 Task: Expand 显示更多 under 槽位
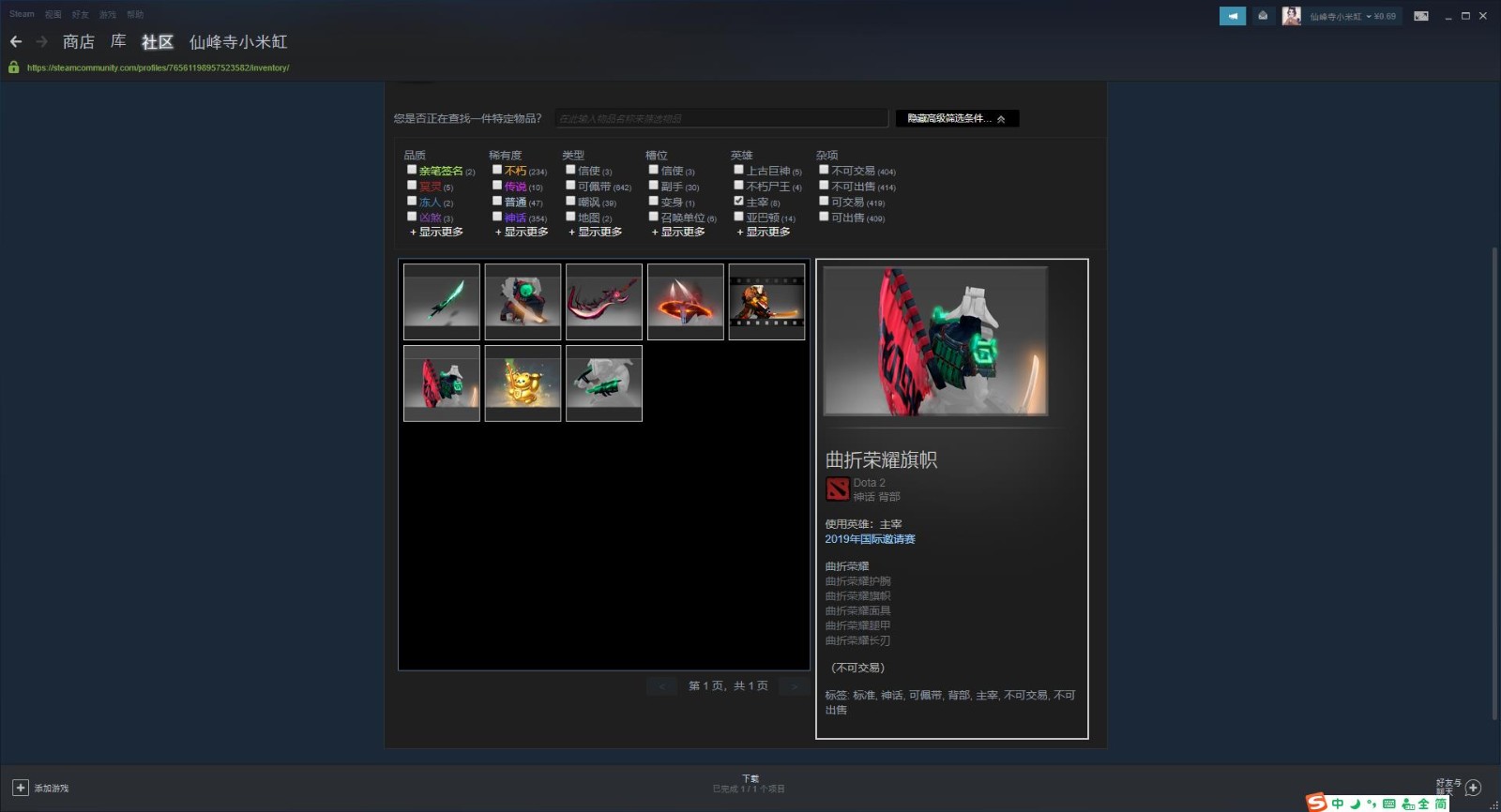pyautogui.click(x=678, y=232)
